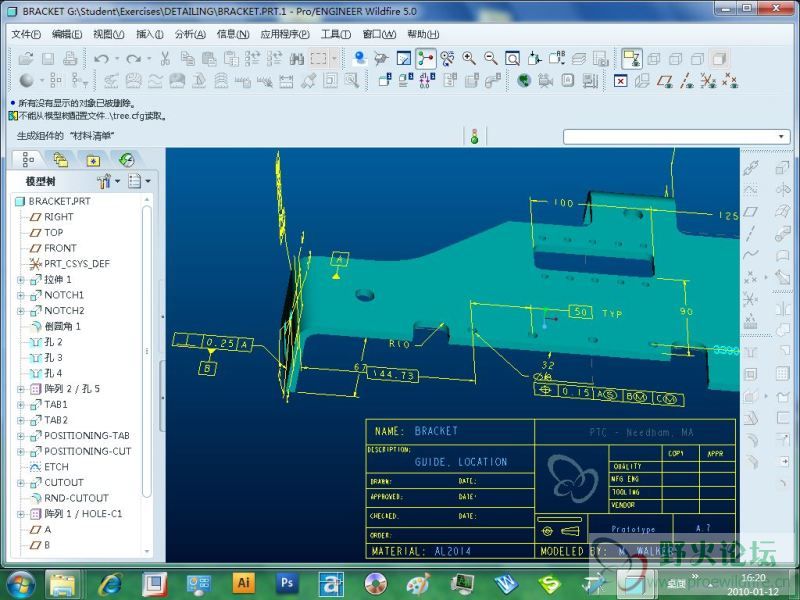This screenshot has width=800, height=600.
Task: Open the Undo history dropdown arrow
Action: coord(117,59)
